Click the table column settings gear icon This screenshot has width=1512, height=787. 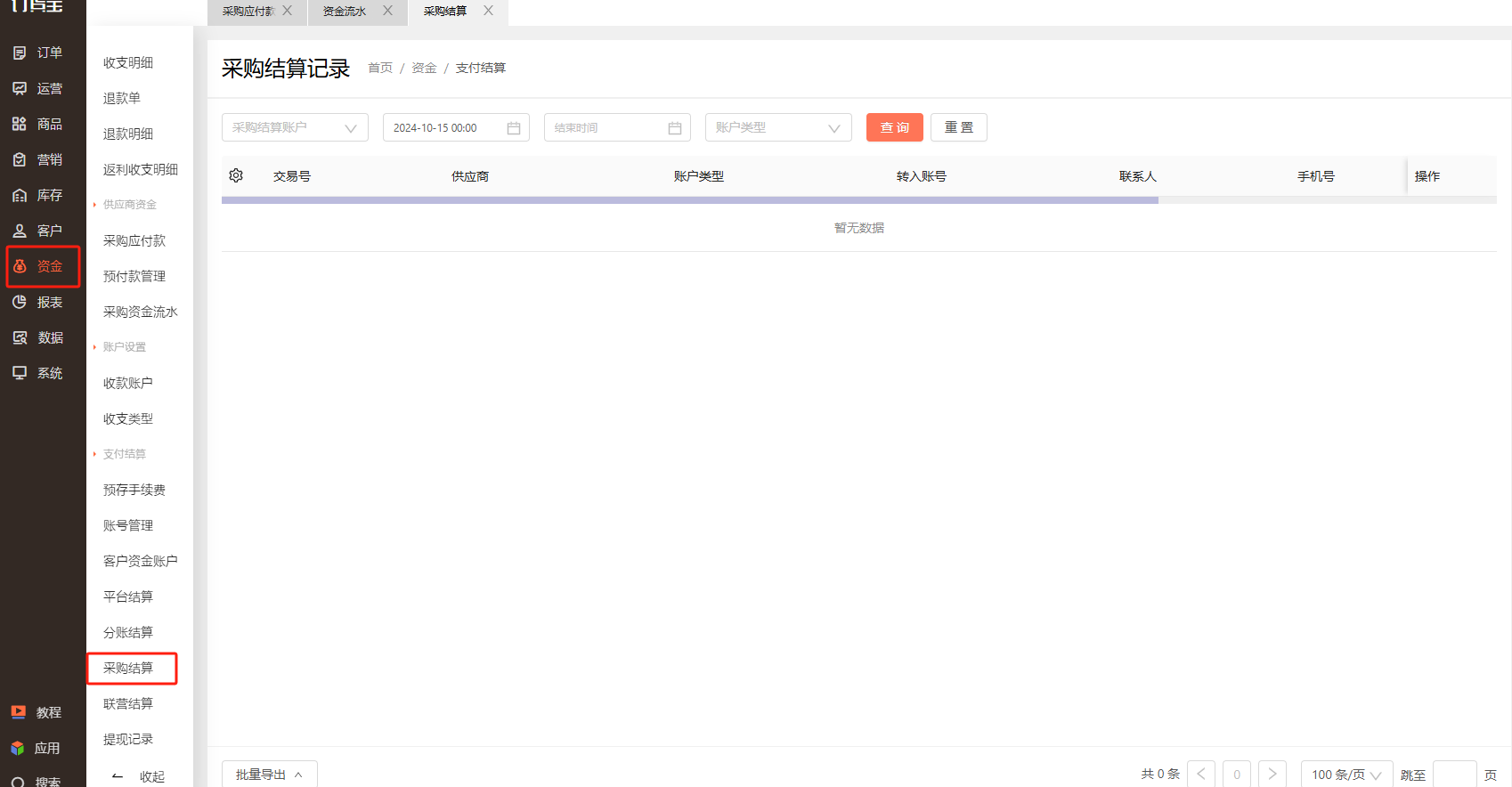(236, 175)
